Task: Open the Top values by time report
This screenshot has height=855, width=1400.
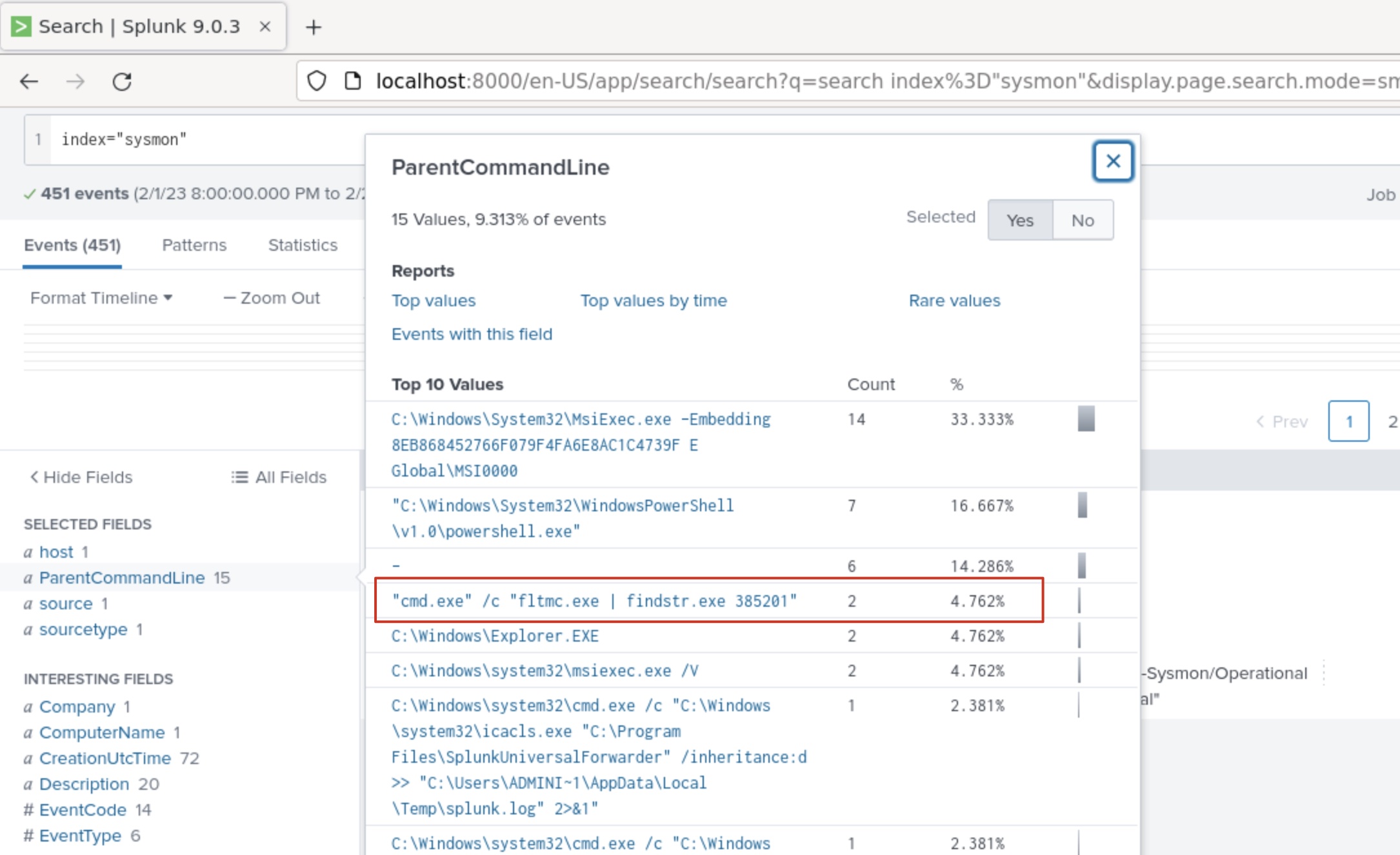Action: click(x=654, y=300)
